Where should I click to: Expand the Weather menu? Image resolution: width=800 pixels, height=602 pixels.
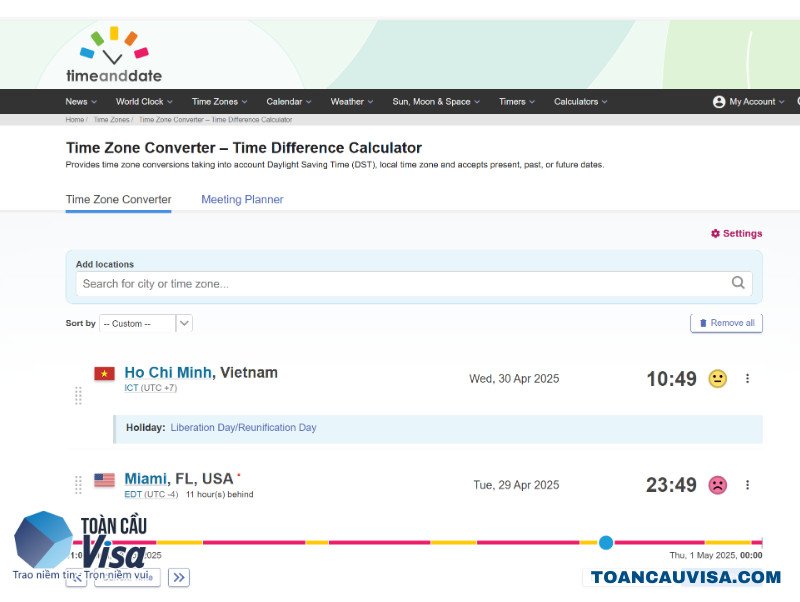pyautogui.click(x=352, y=102)
